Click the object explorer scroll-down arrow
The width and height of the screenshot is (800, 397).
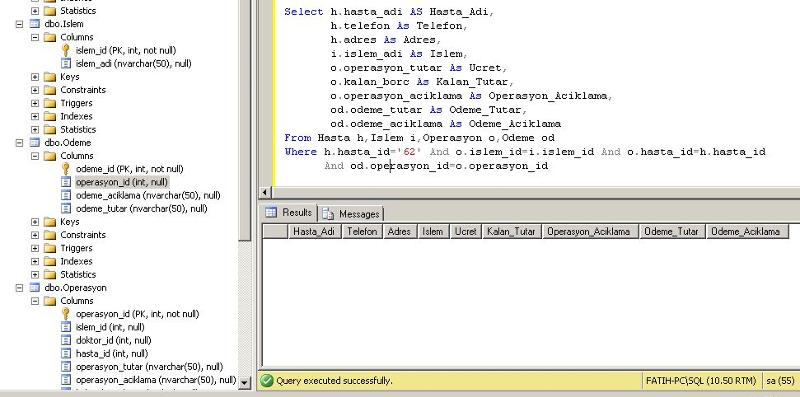click(245, 382)
